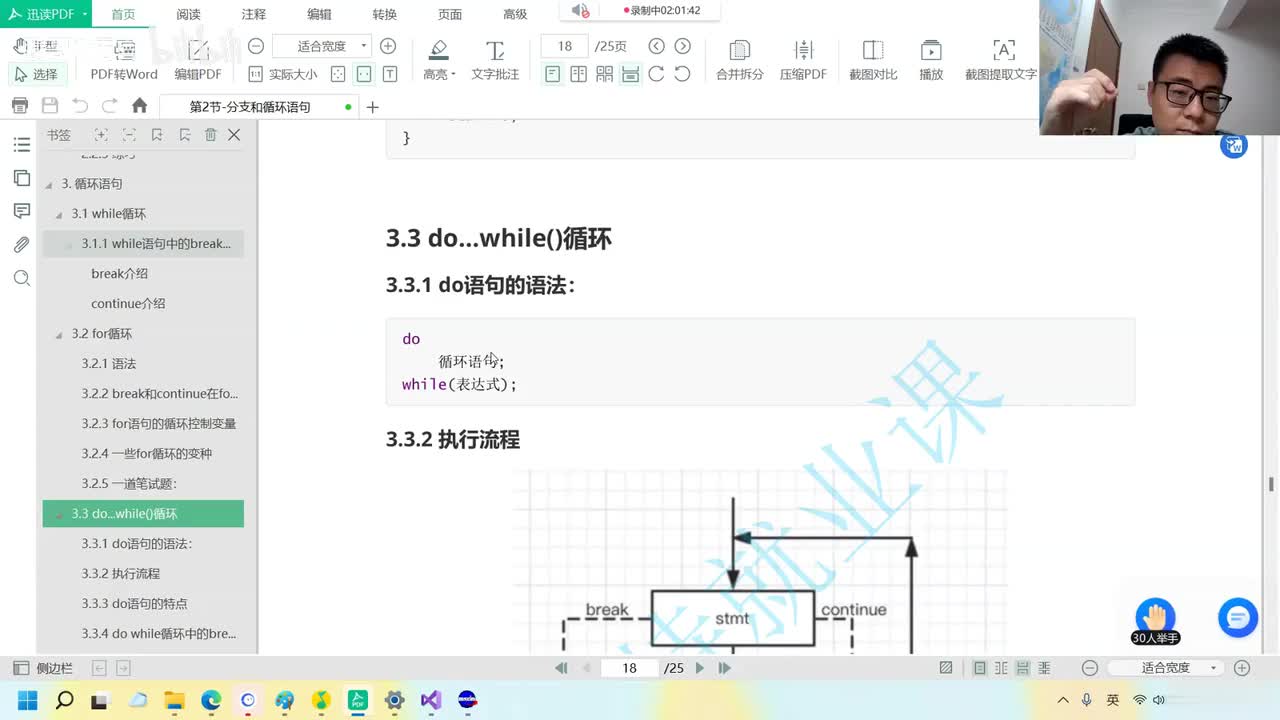Click the print icon
Screen dimensions: 1280x720
(x=20, y=106)
